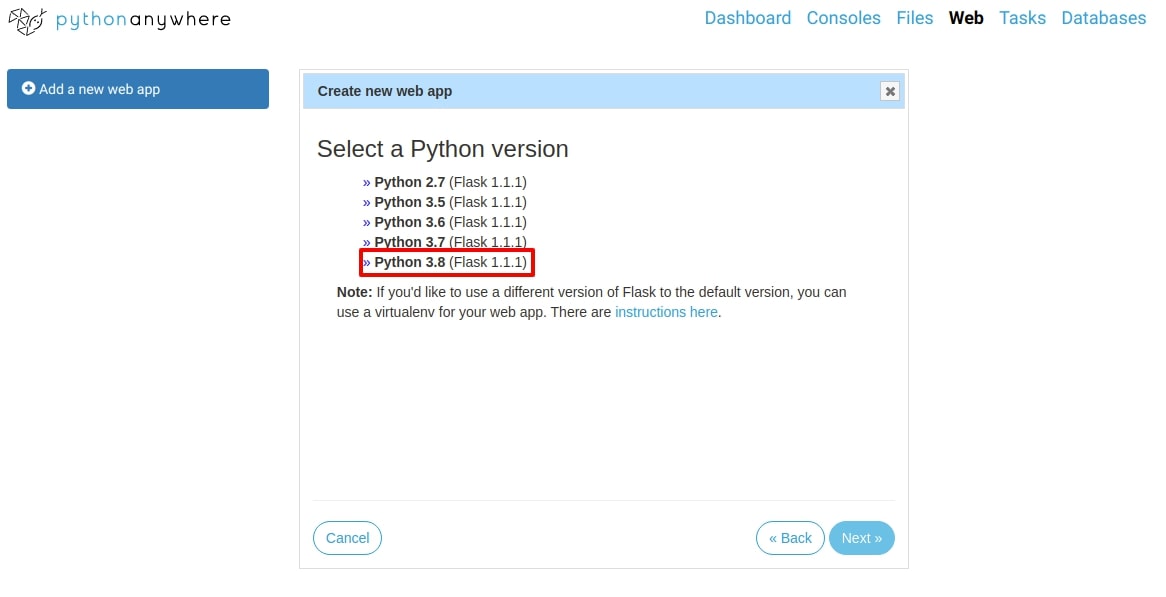
Task: Click the Create new web app title text
Action: [x=384, y=91]
